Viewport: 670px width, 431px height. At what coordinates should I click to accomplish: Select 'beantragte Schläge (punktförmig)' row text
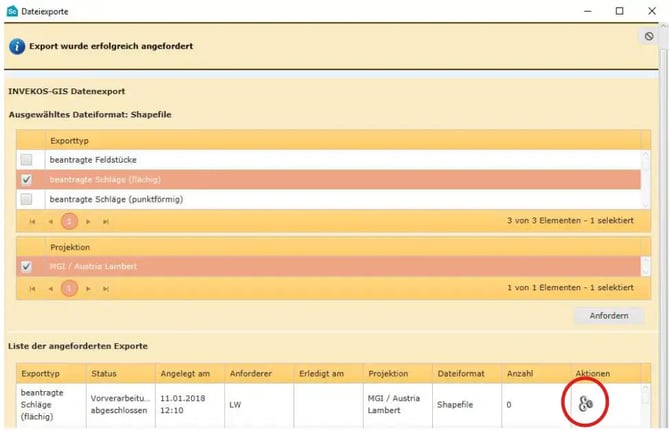pos(116,199)
